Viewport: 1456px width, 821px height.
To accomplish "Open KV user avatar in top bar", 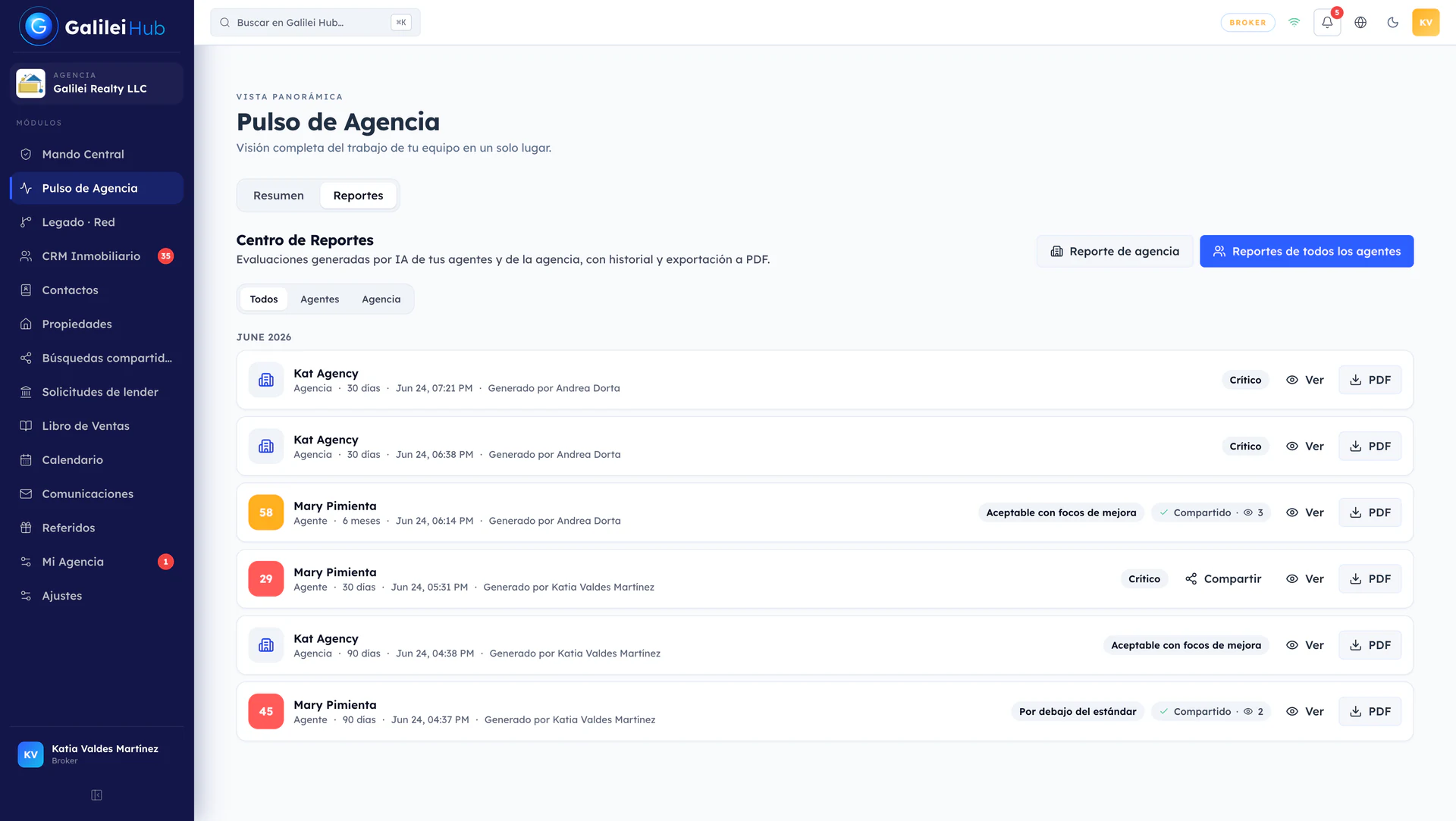I will coord(1426,23).
